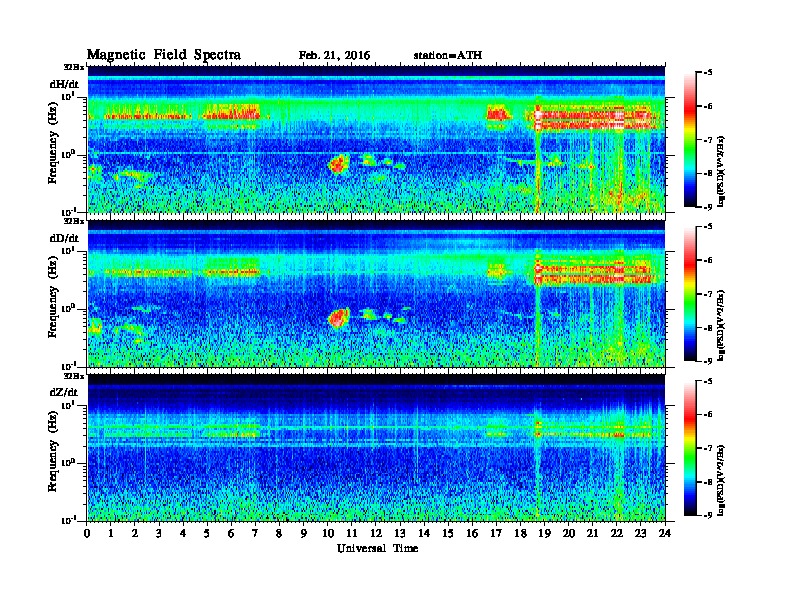Click the -8 value on the dZ/dt color bar
This screenshot has width=792, height=612.
[x=708, y=482]
